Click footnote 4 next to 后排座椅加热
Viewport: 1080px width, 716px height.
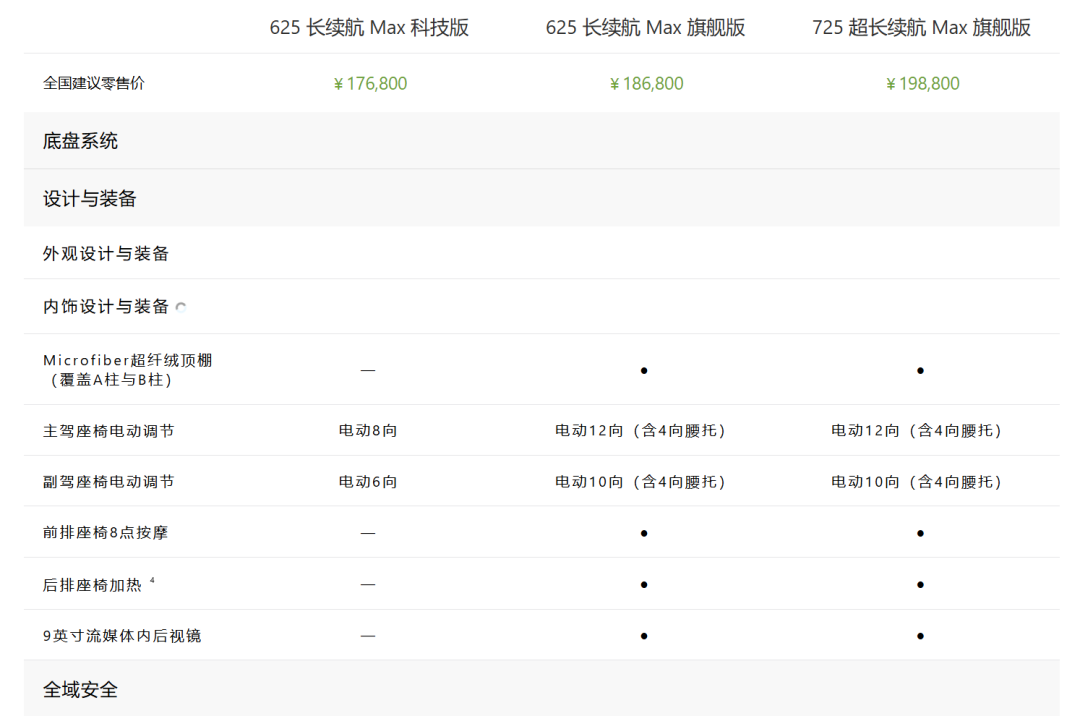coord(152,581)
